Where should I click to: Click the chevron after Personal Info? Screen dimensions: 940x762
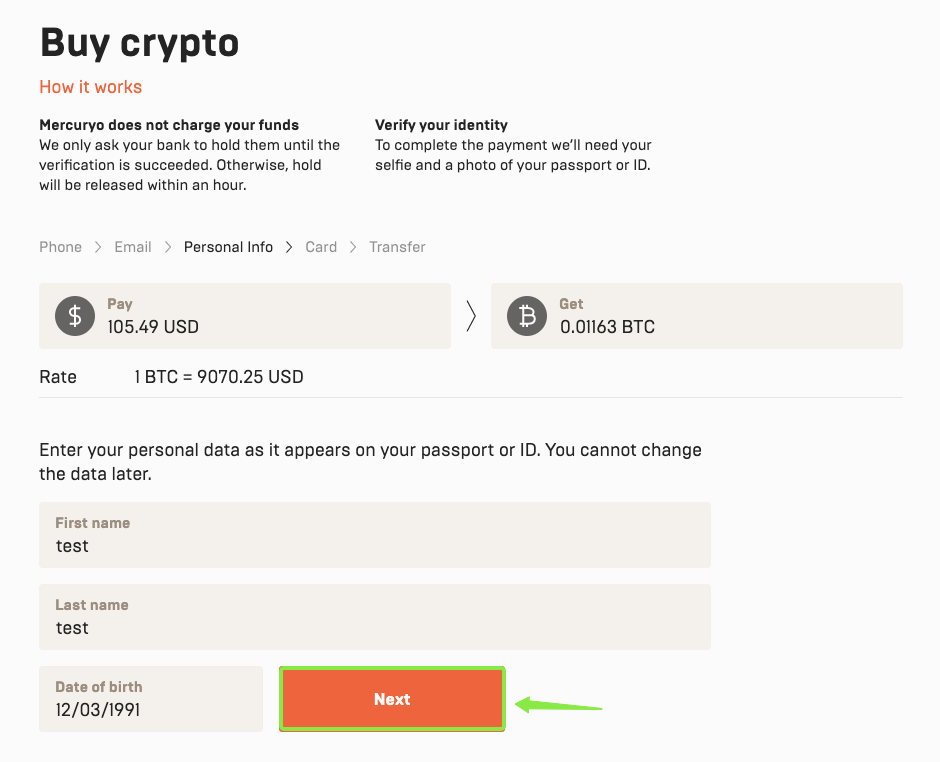287,246
